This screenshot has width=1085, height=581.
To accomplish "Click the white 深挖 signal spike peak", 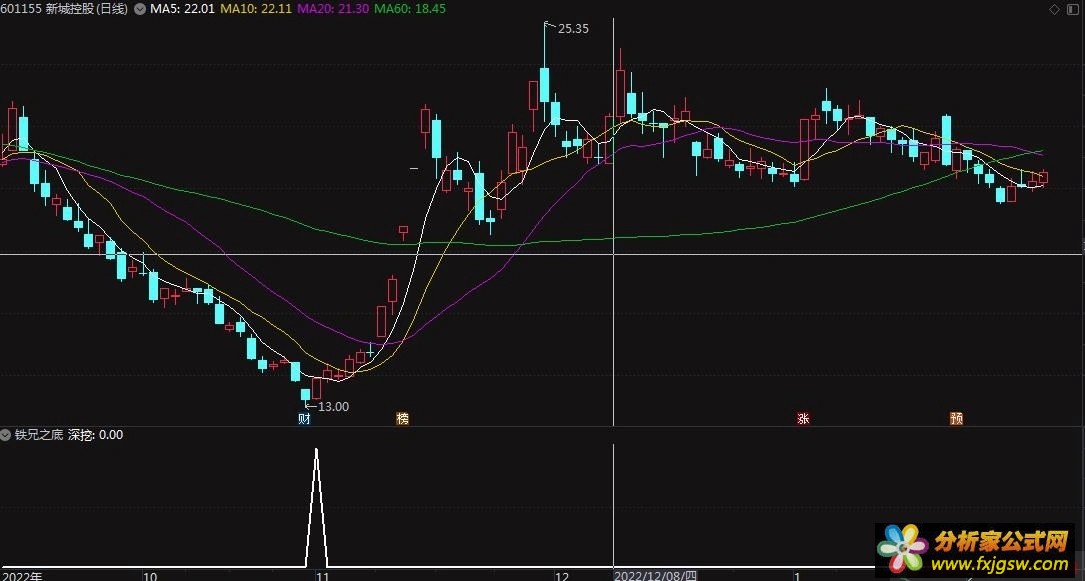I will coord(316,451).
